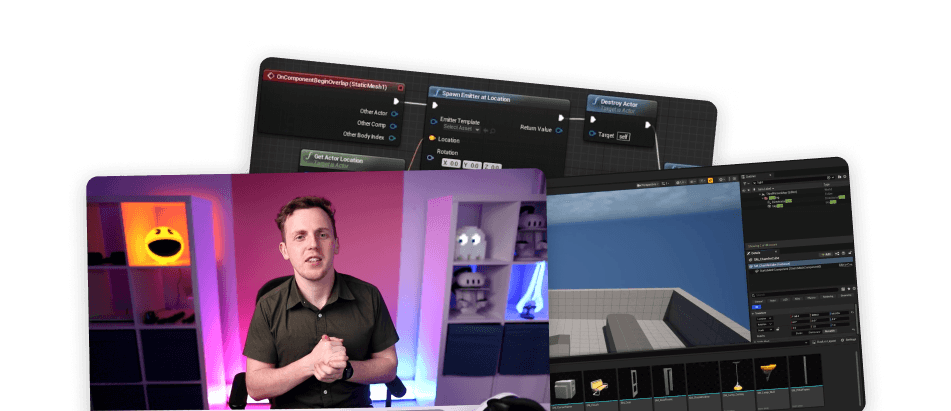Select the door mesh asset thumbnail
Image resolution: width=951 pixels, height=411 pixels.
point(635,382)
